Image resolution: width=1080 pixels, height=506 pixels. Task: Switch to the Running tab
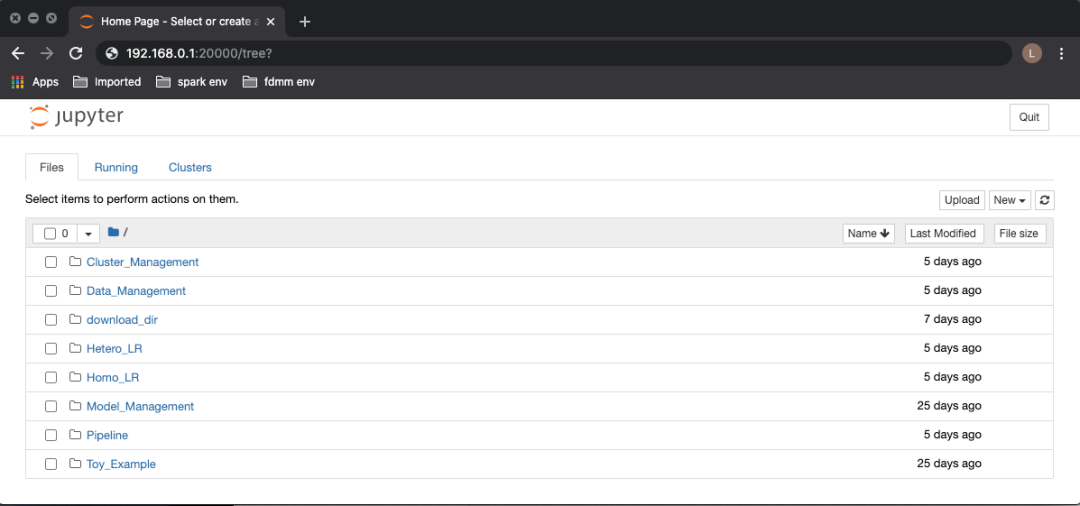tap(116, 167)
